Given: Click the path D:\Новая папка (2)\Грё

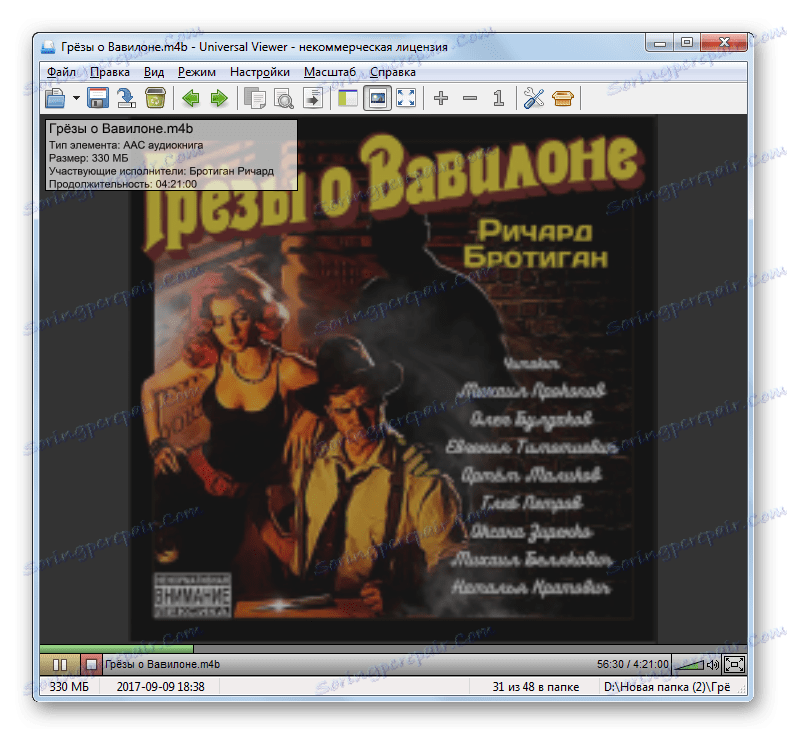Looking at the screenshot, I should (x=667, y=687).
